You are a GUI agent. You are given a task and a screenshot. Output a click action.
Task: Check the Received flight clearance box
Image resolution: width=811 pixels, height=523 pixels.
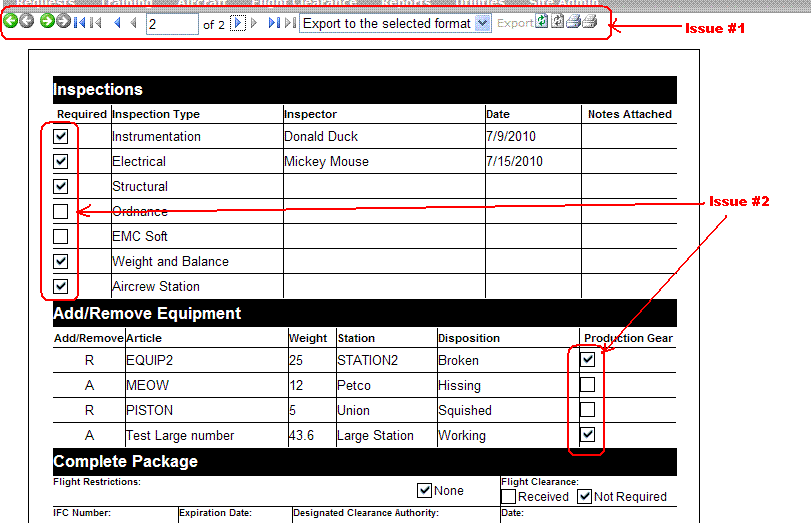point(508,497)
